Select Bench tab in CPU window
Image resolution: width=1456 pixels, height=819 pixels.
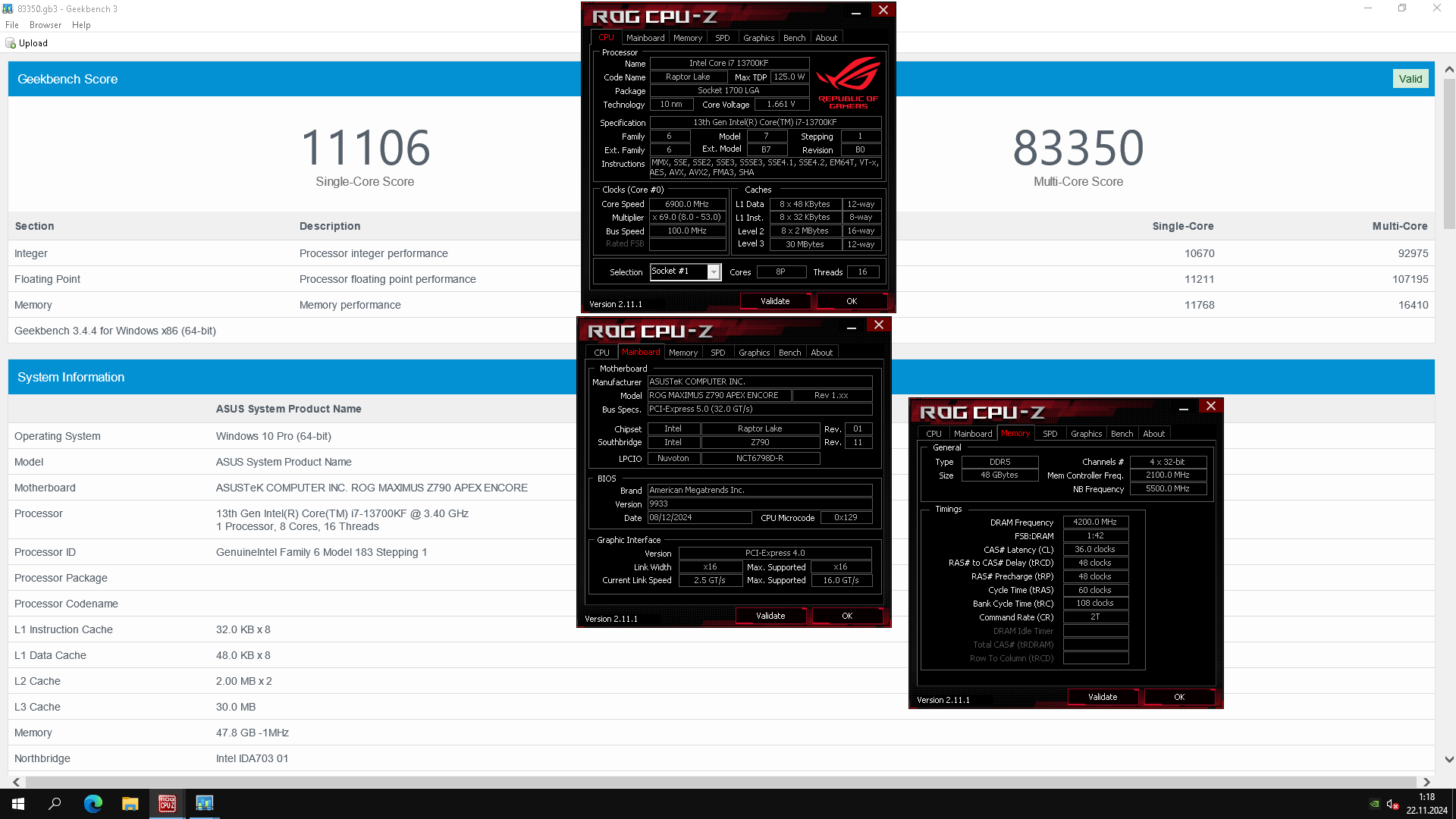point(795,38)
